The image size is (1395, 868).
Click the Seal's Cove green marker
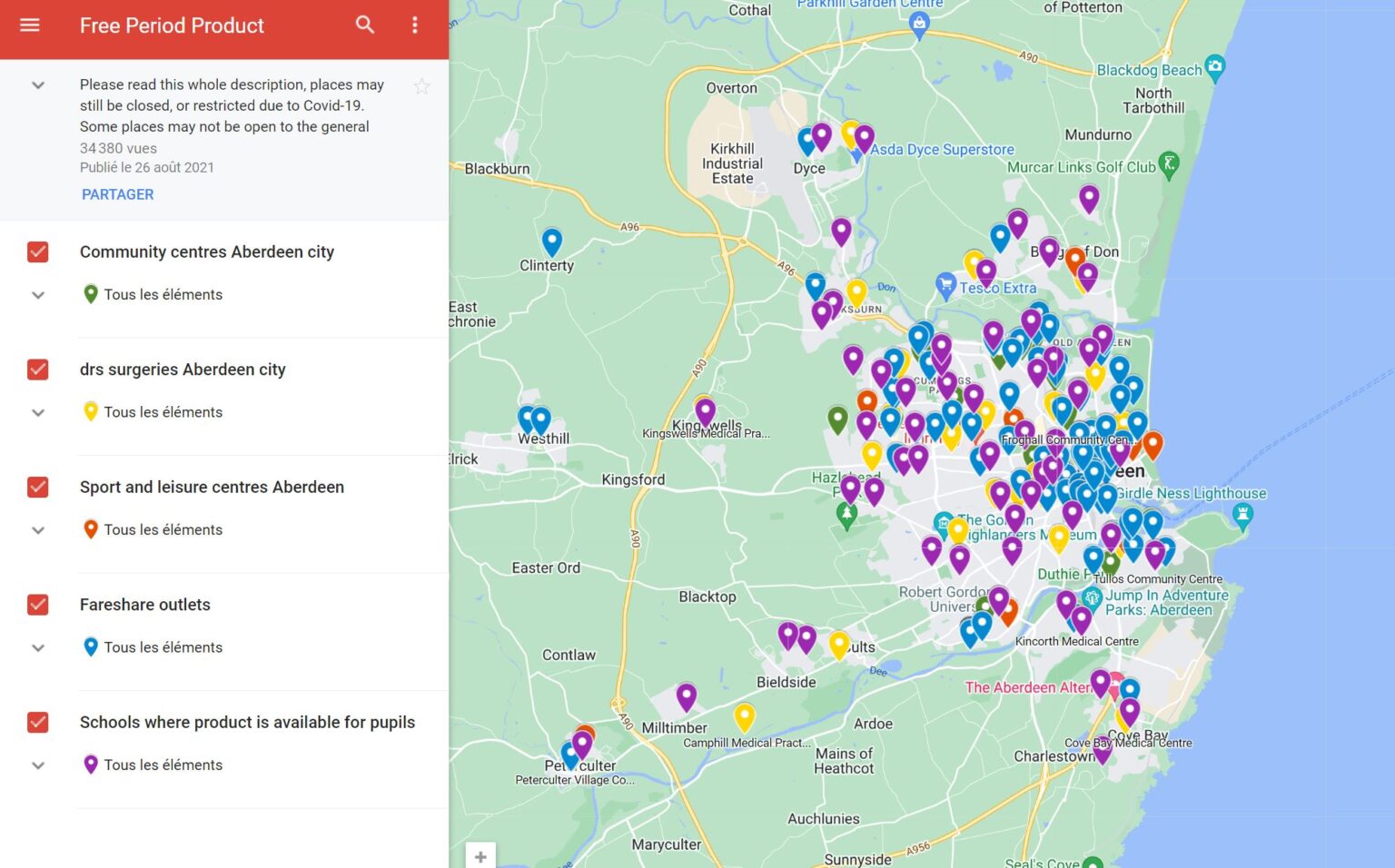pyautogui.click(x=1093, y=863)
